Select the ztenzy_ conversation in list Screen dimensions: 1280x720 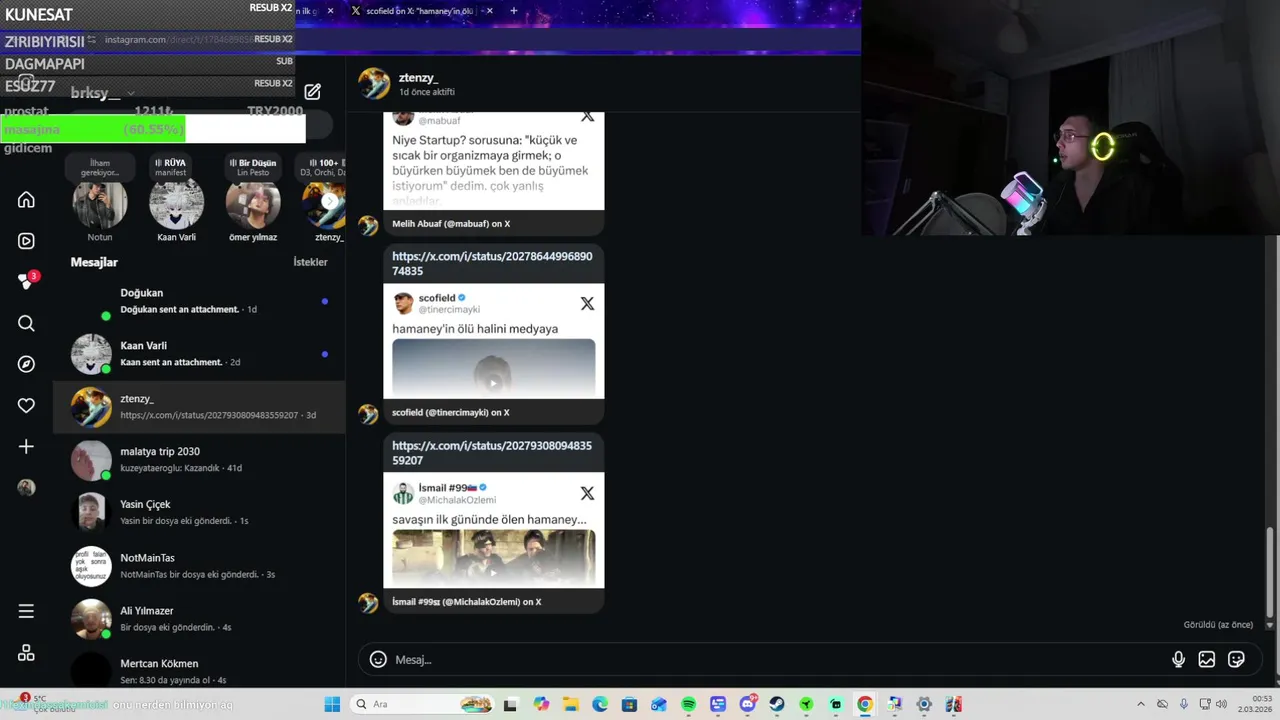pos(200,407)
